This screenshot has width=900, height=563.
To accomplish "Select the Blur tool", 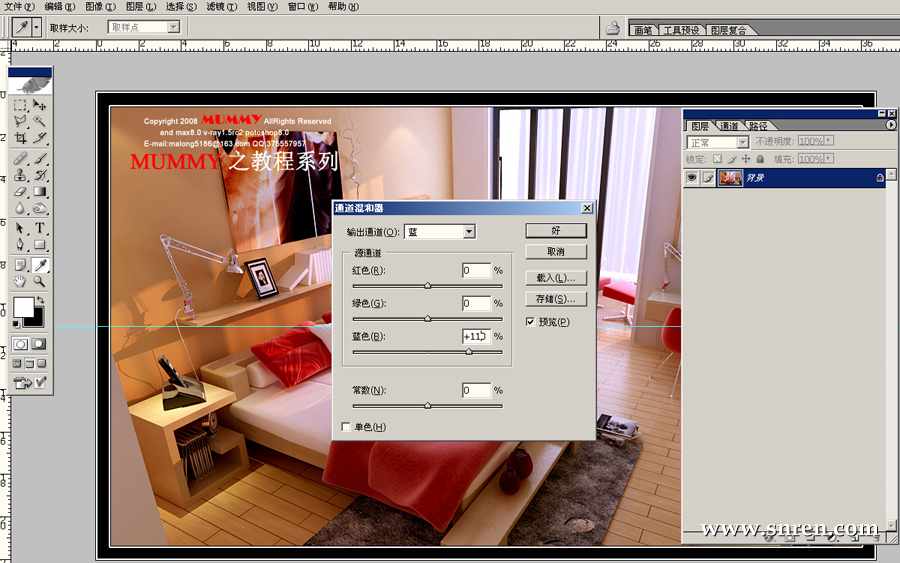I will coord(20,208).
